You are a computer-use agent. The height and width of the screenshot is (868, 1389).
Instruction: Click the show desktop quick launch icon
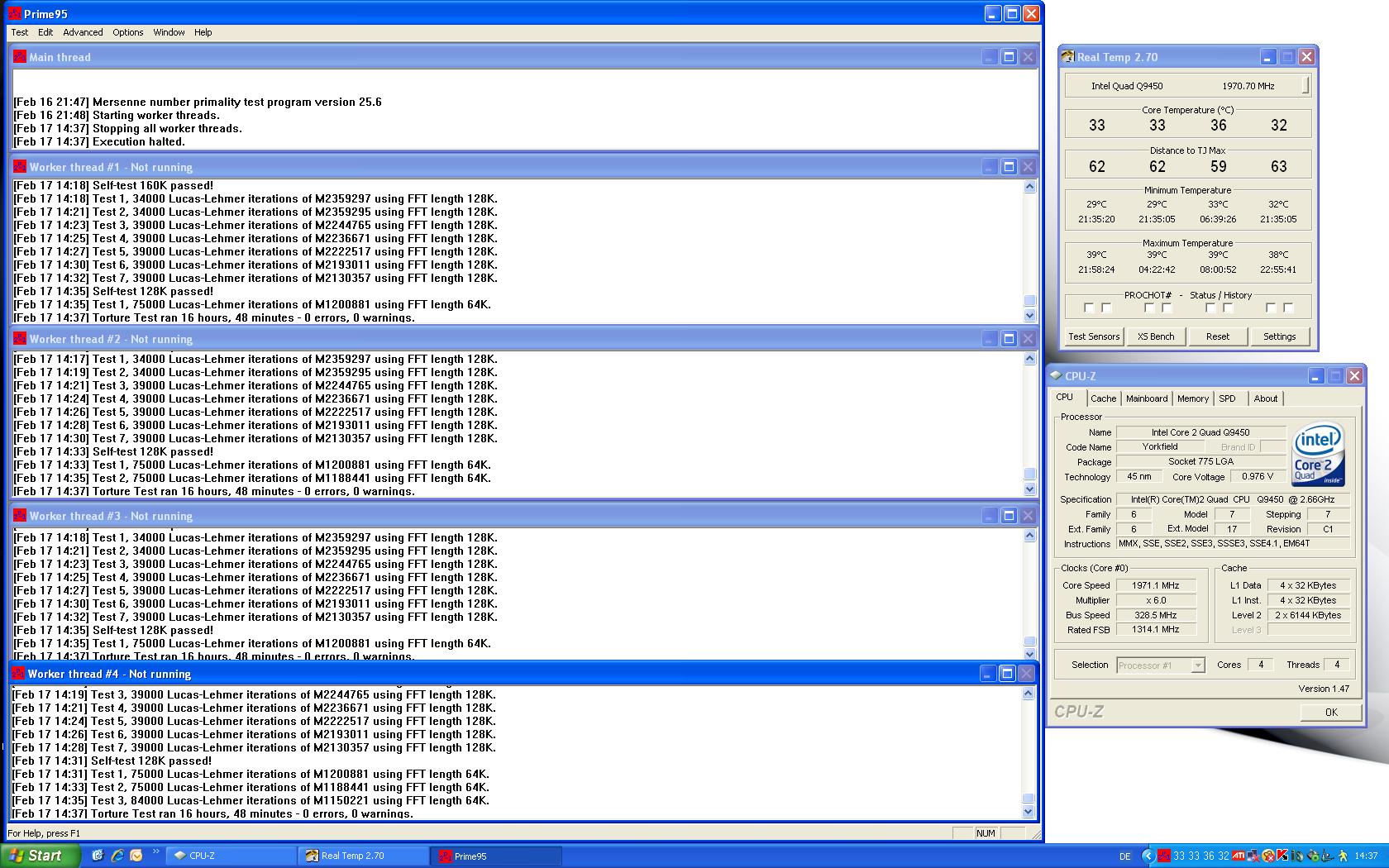pos(98,856)
